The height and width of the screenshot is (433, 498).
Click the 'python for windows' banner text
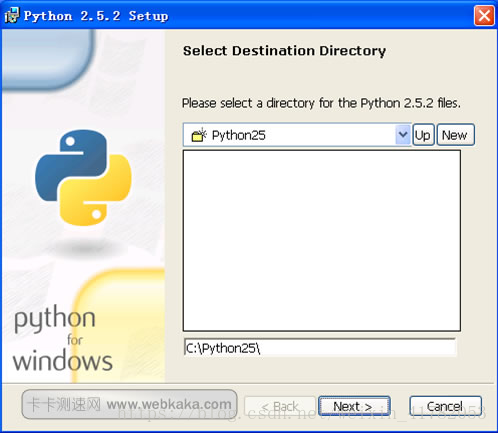click(x=63, y=339)
